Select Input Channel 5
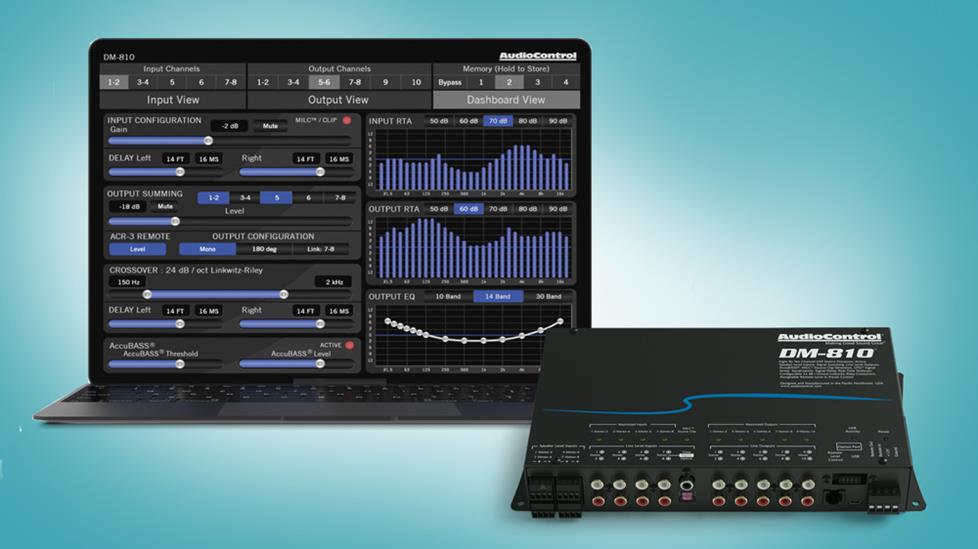The height and width of the screenshot is (549, 978). pyautogui.click(x=172, y=82)
